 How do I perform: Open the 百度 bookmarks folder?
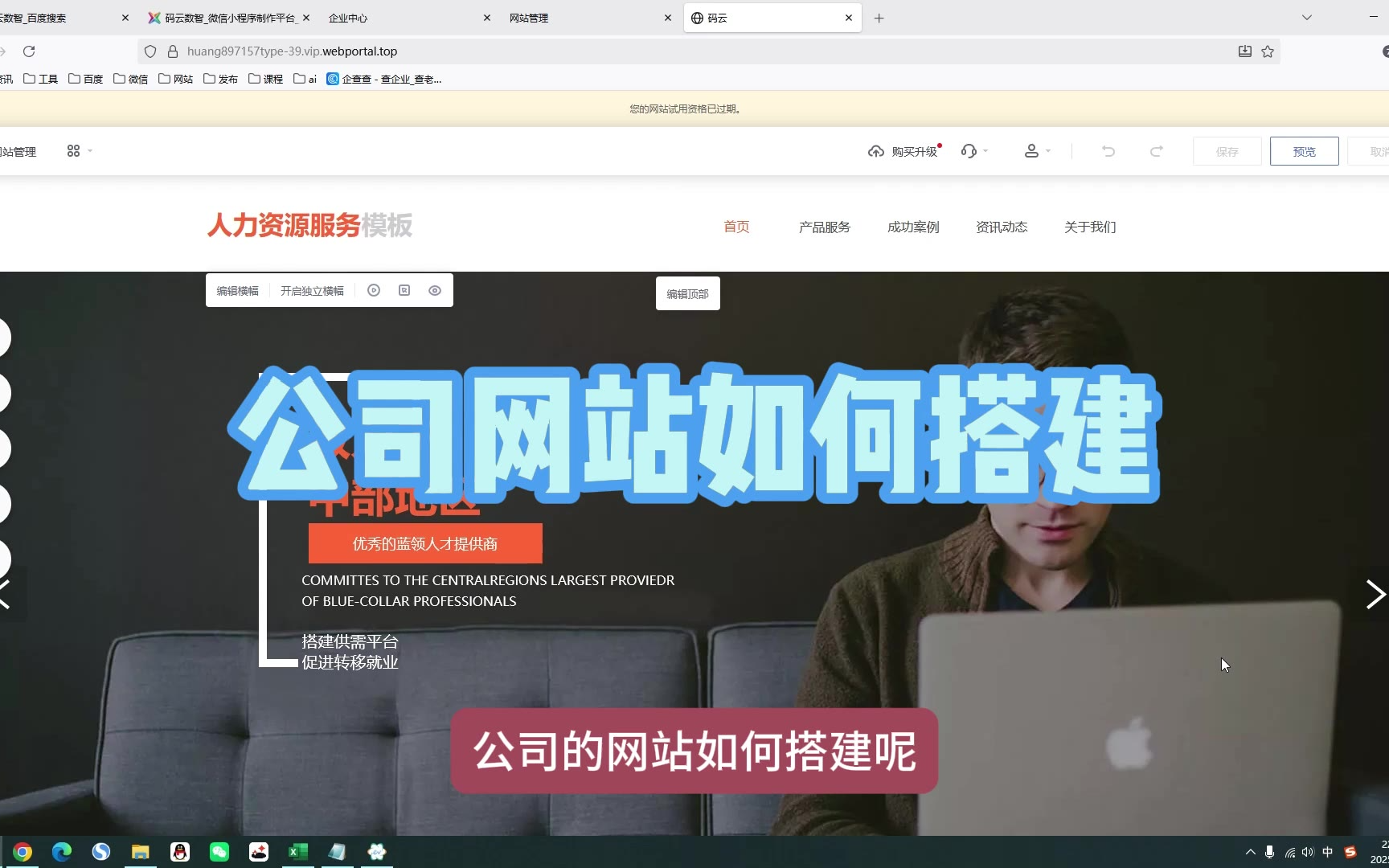(86, 79)
